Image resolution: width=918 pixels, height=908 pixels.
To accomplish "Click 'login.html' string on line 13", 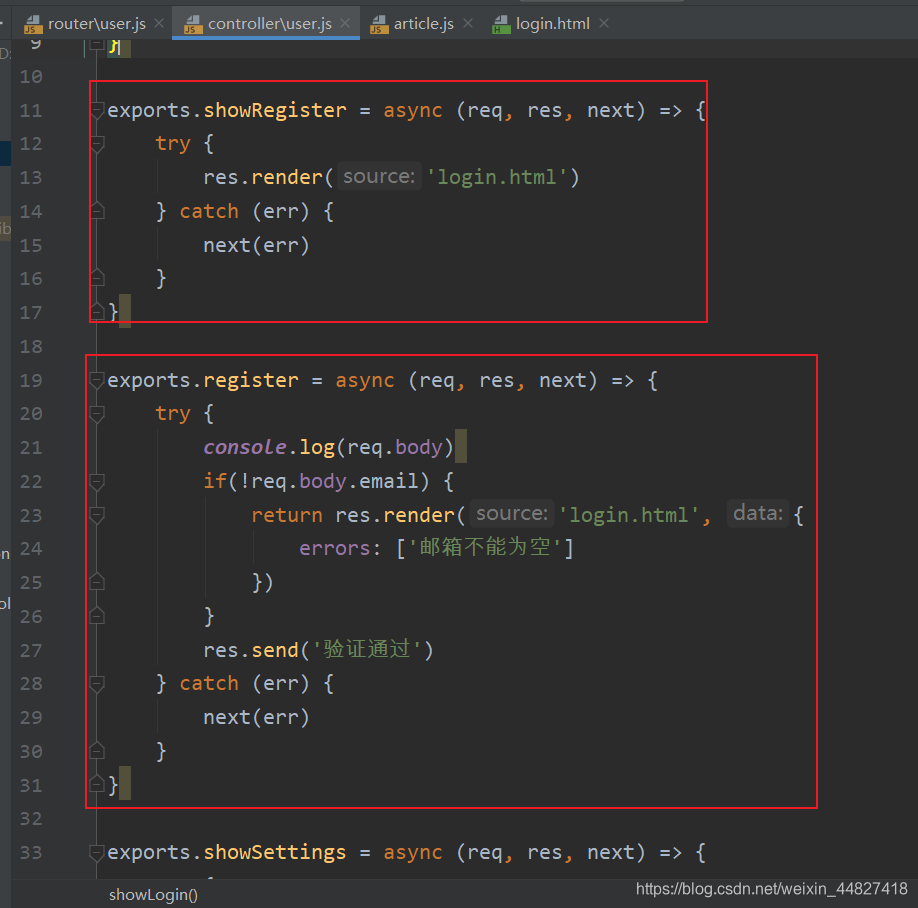I will tap(496, 177).
